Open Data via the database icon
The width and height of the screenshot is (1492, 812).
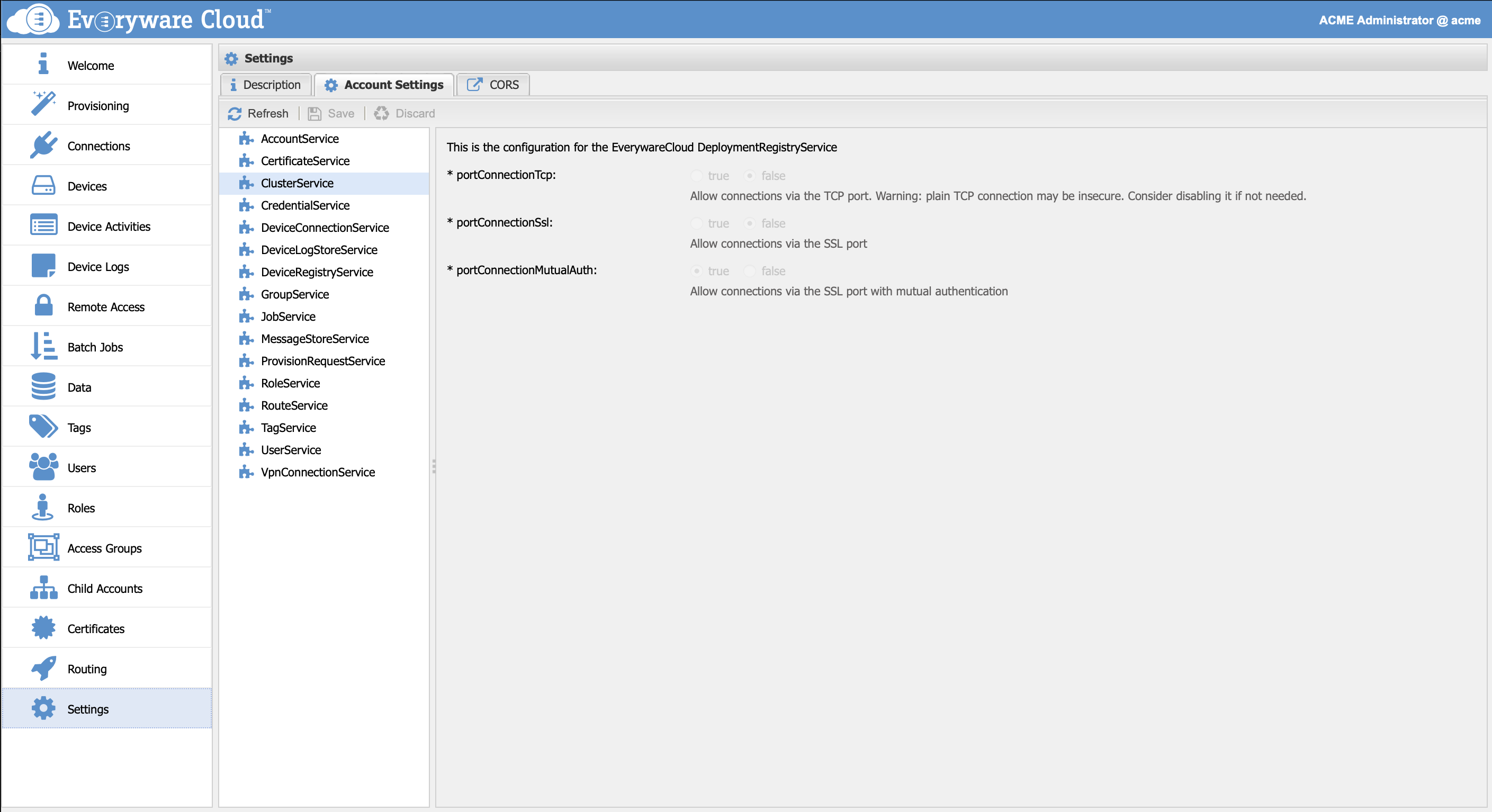pyautogui.click(x=43, y=386)
